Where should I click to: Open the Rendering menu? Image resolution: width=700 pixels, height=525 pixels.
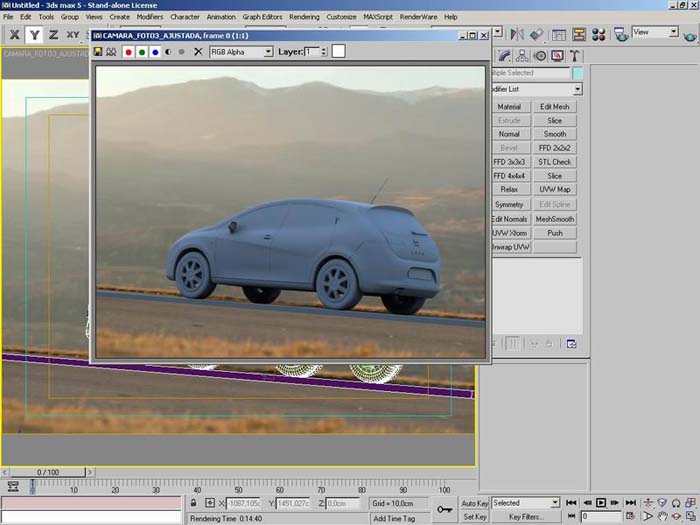coord(304,17)
